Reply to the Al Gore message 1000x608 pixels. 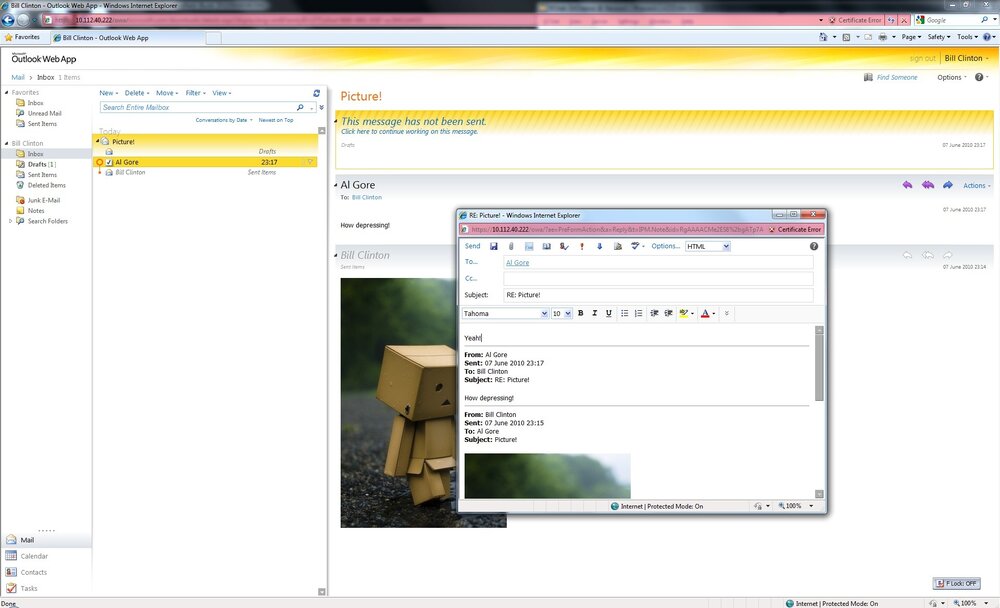[908, 185]
